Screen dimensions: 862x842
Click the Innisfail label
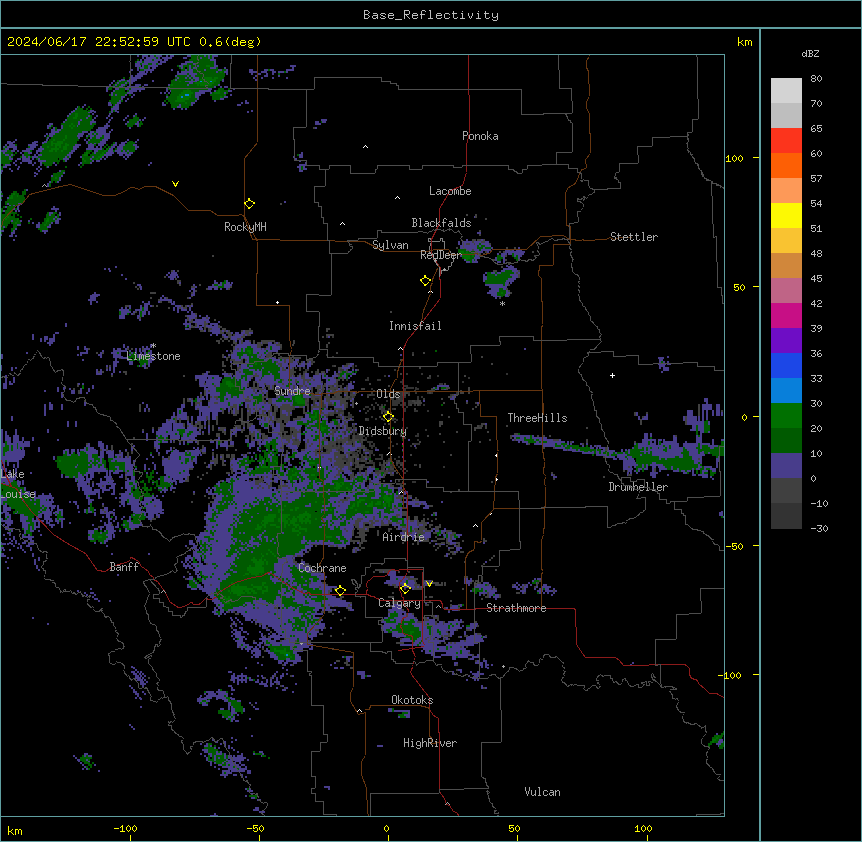click(x=415, y=326)
